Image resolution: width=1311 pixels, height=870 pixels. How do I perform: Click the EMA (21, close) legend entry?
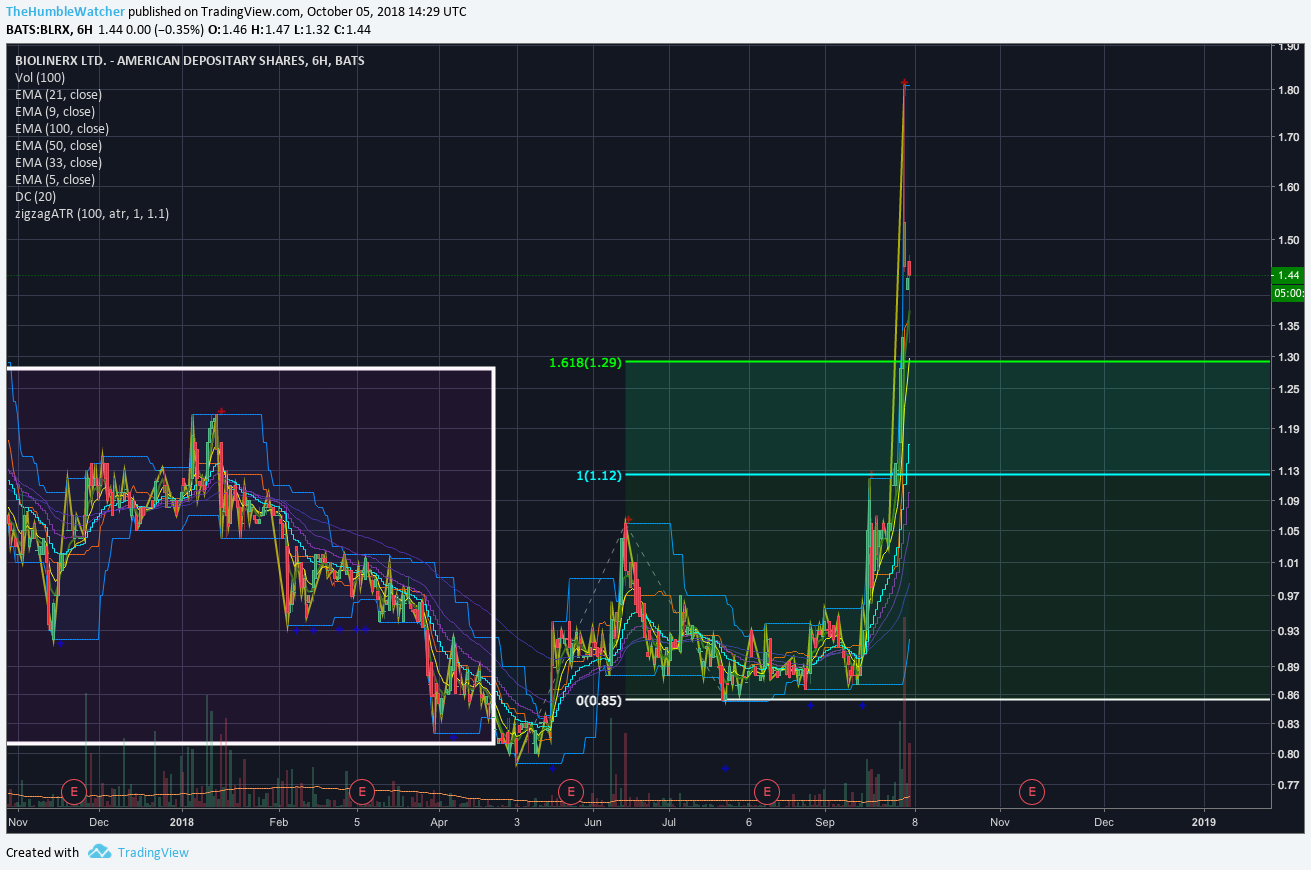(x=58, y=94)
